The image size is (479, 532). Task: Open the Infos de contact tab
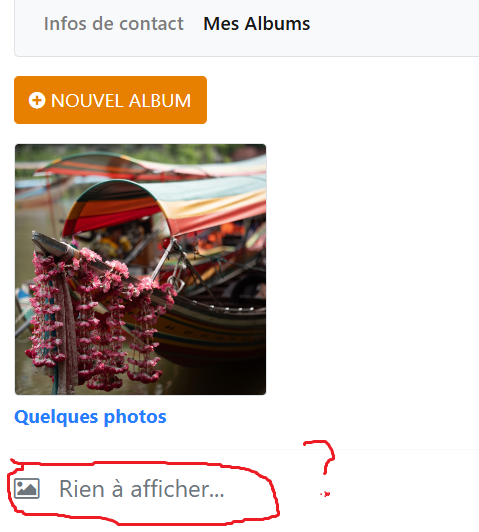click(114, 24)
